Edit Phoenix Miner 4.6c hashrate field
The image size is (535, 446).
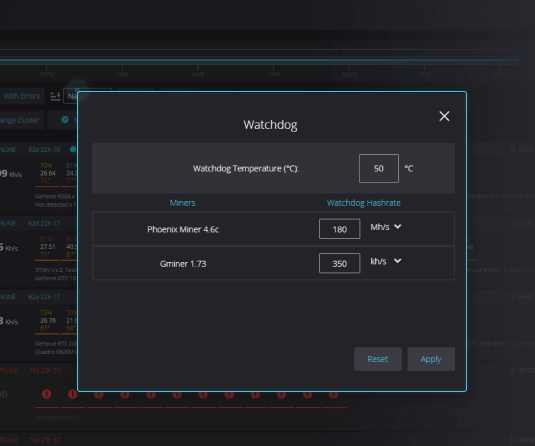[339, 229]
